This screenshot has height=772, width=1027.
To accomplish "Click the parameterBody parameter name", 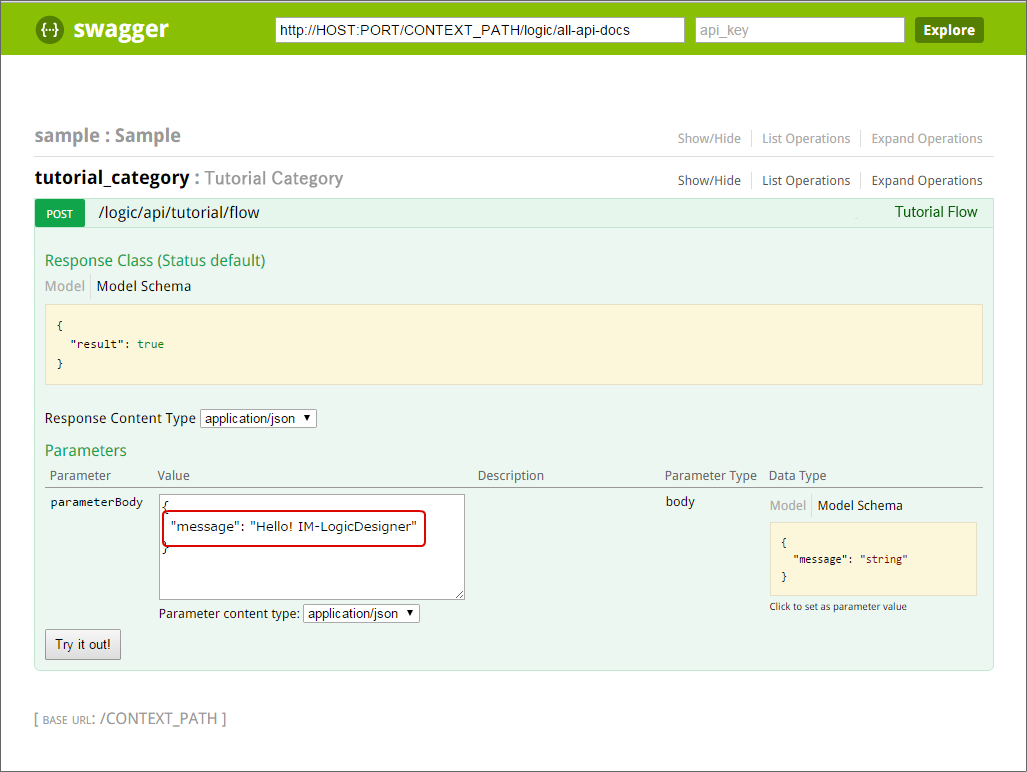I will [x=96, y=502].
